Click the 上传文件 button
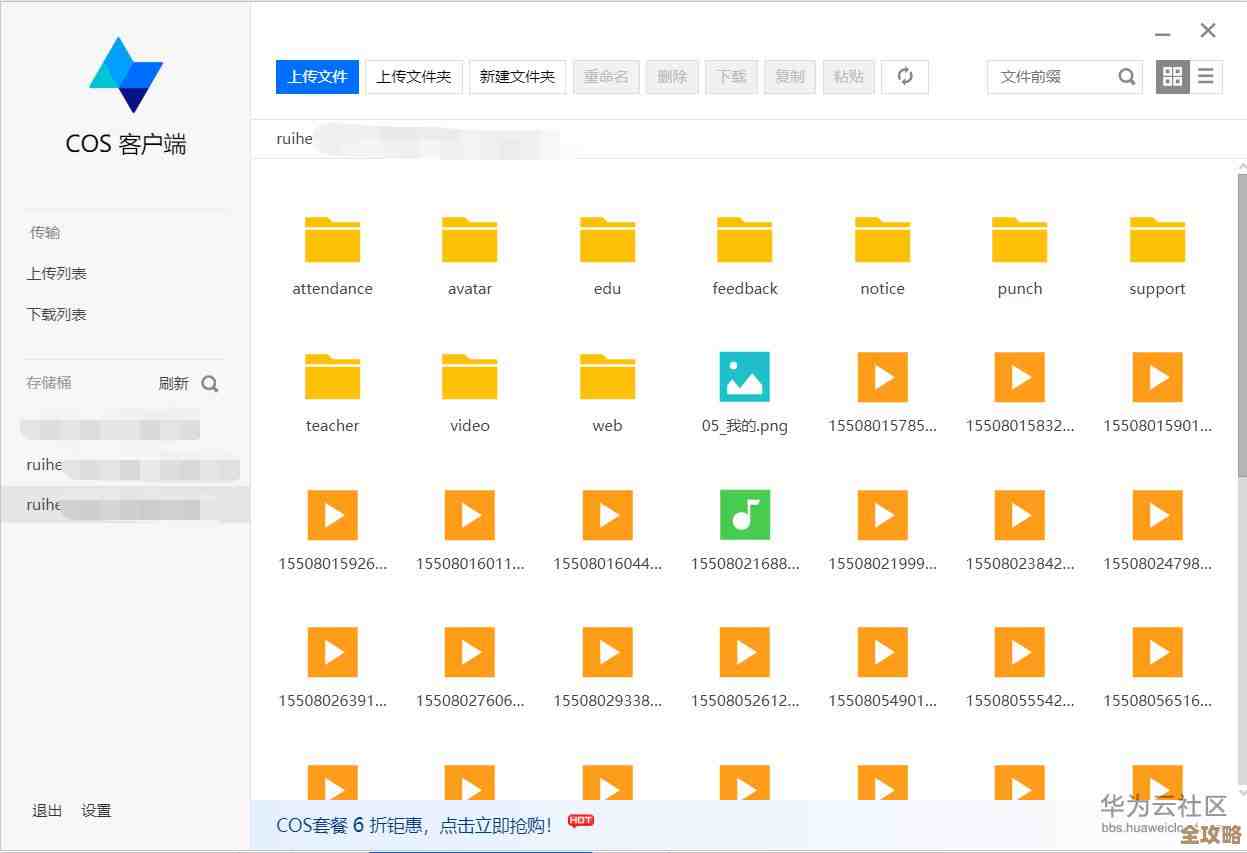 (x=317, y=77)
